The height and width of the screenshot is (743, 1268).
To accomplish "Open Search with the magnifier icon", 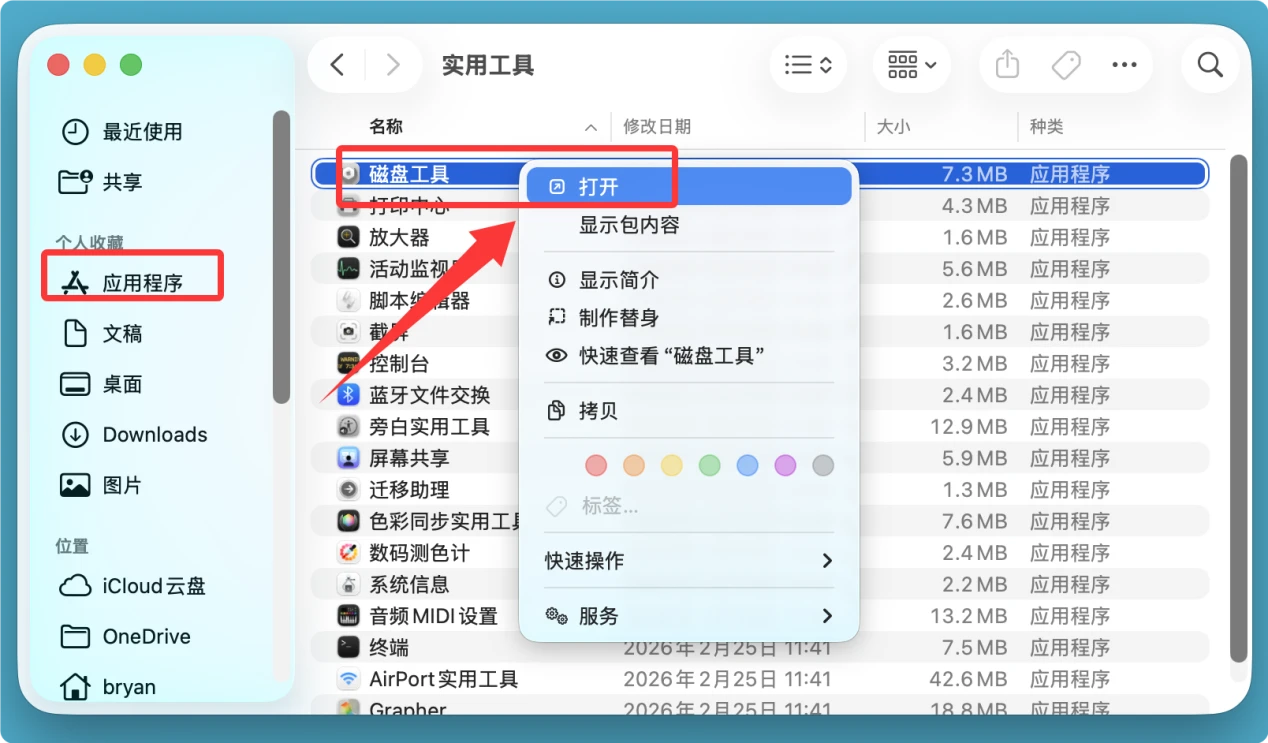I will [1210, 64].
